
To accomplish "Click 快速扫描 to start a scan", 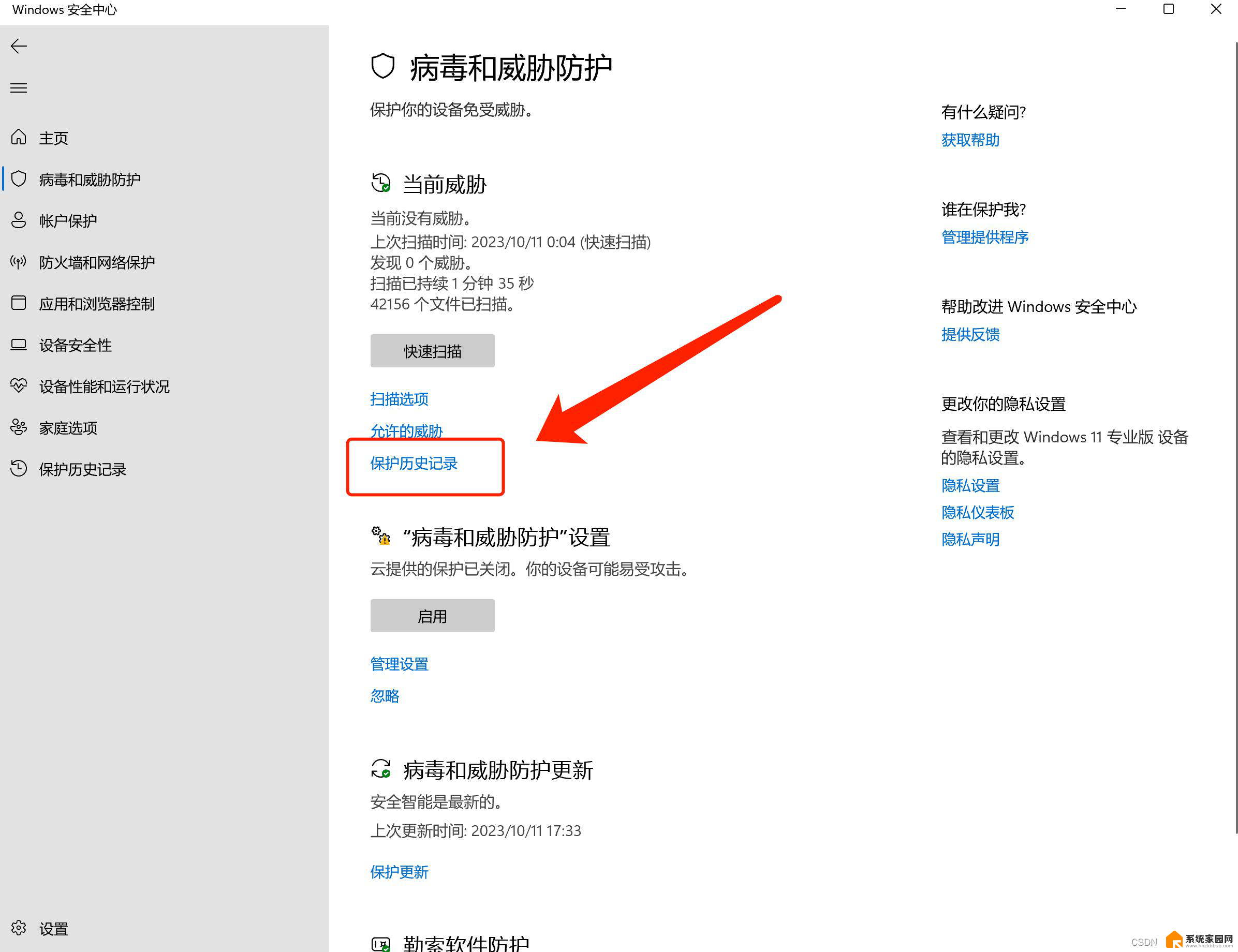I will [x=432, y=351].
